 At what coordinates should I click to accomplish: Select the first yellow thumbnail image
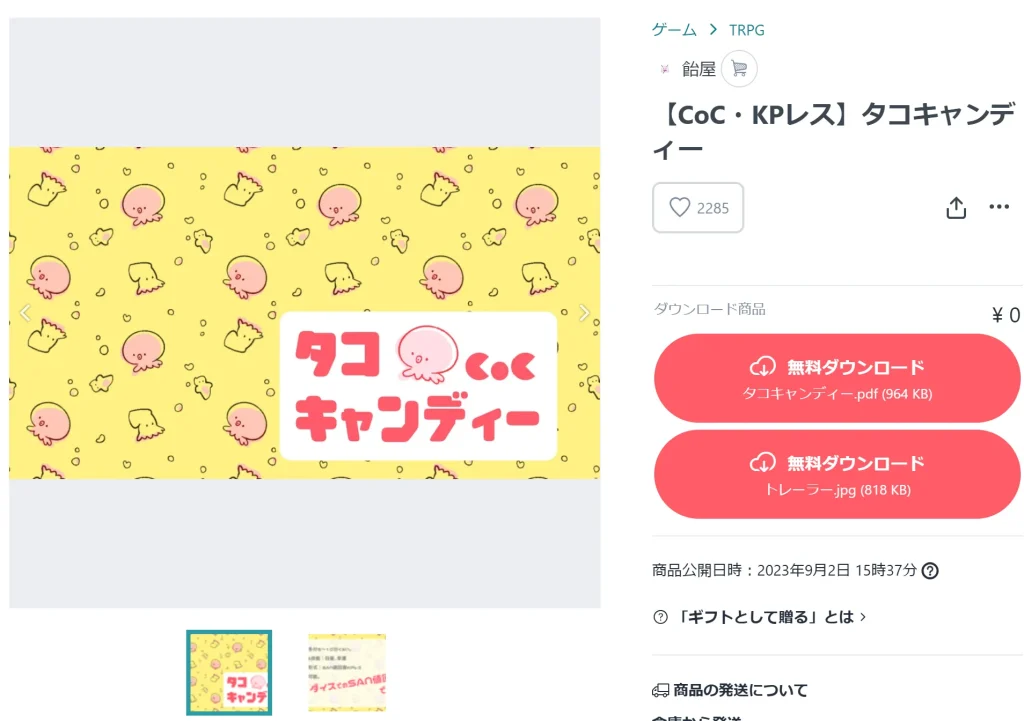click(x=229, y=673)
